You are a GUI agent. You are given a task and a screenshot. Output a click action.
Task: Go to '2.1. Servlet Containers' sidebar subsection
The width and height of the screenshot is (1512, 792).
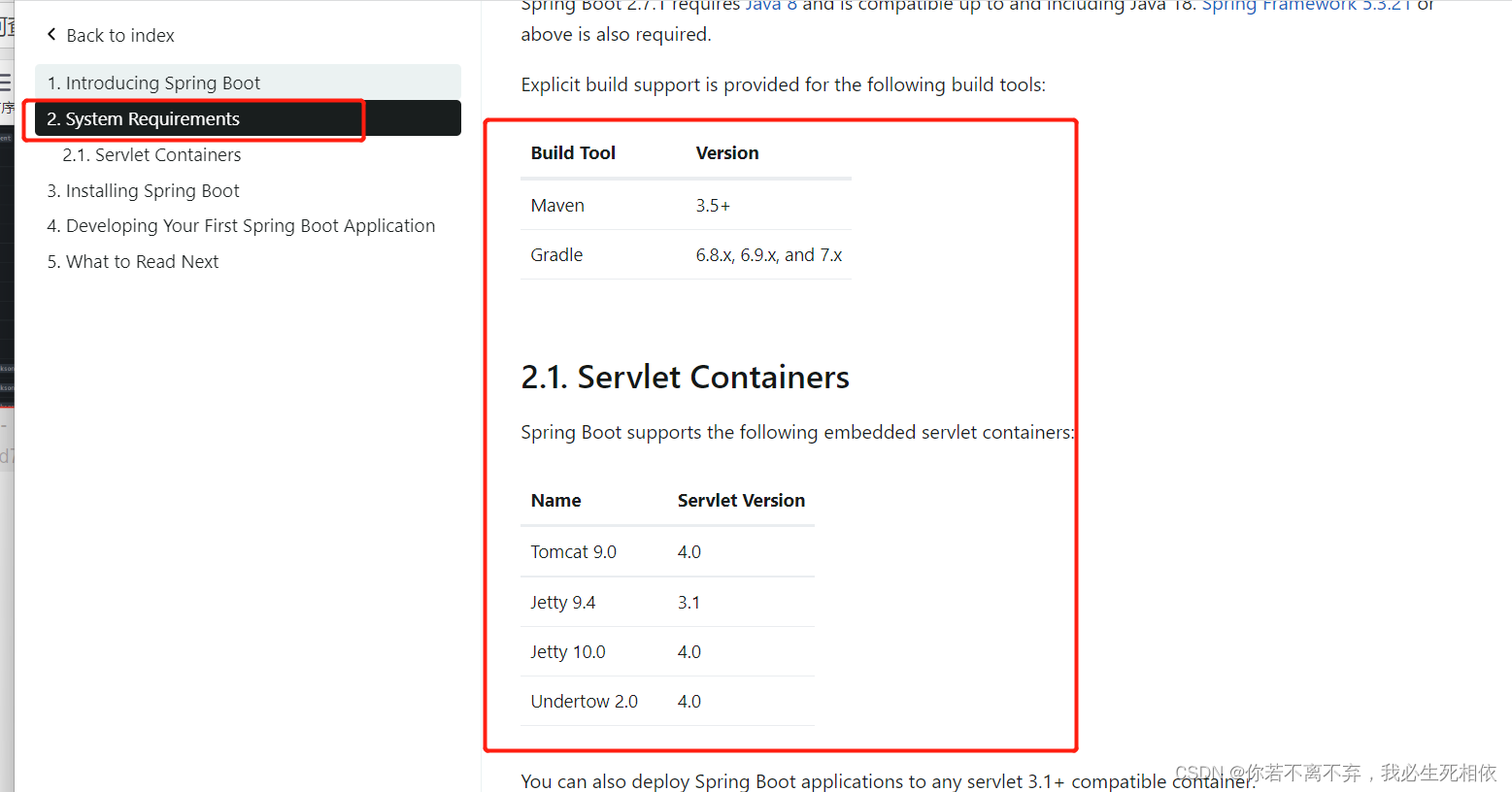coord(151,155)
